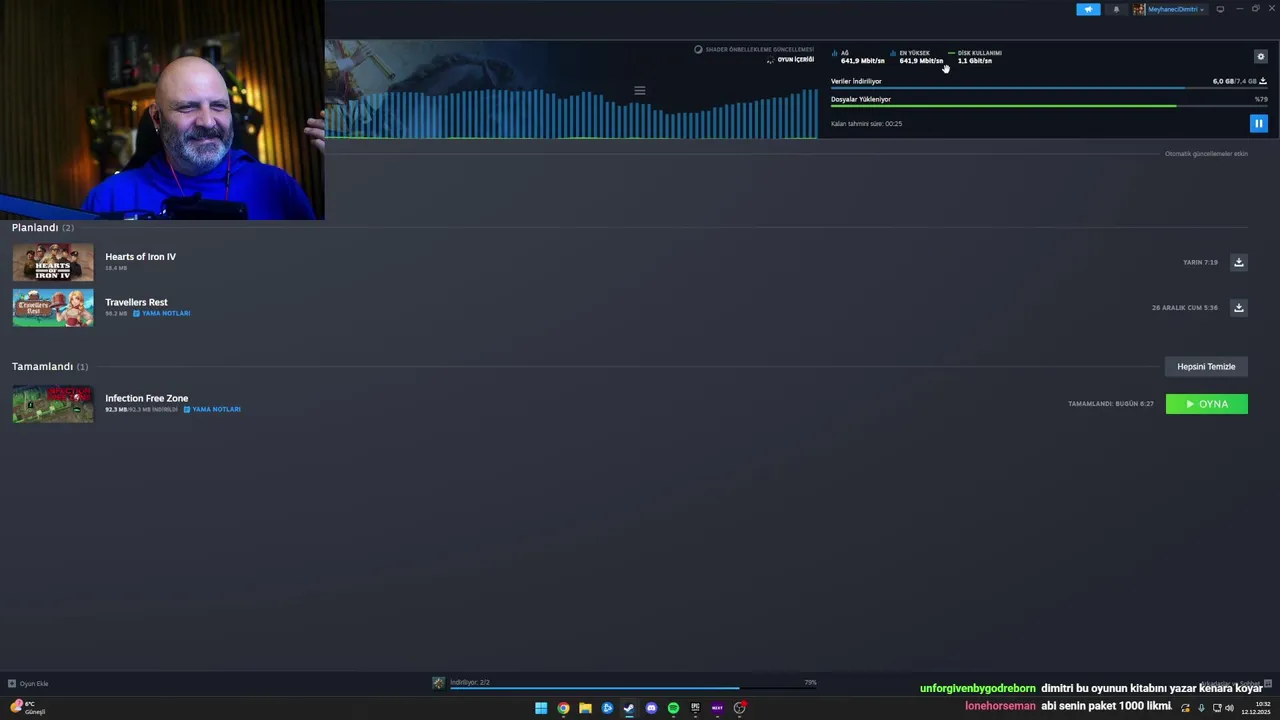1280x720 pixels.
Task: Click the game icon in bottom download status
Action: pyautogui.click(x=438, y=683)
